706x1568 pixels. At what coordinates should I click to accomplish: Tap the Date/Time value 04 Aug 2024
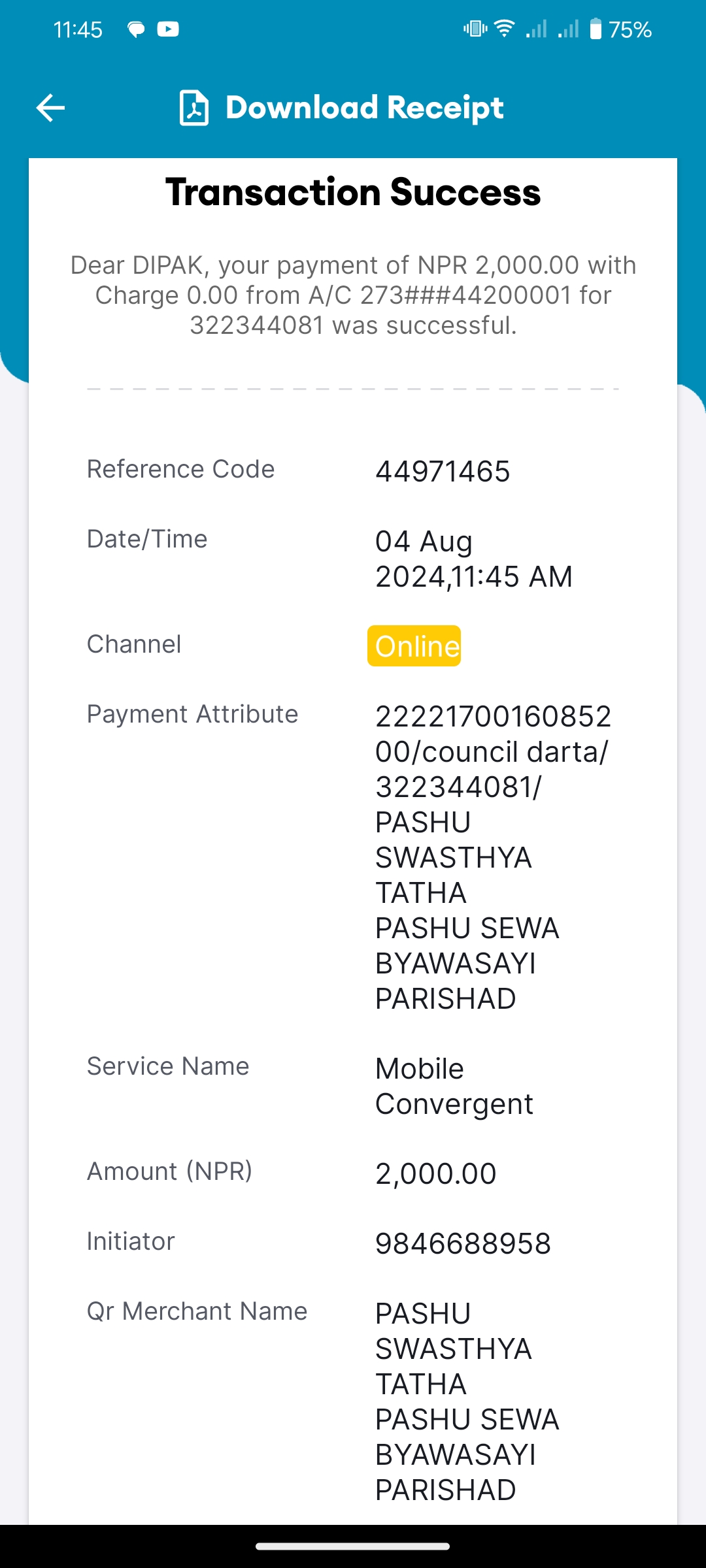coord(474,559)
